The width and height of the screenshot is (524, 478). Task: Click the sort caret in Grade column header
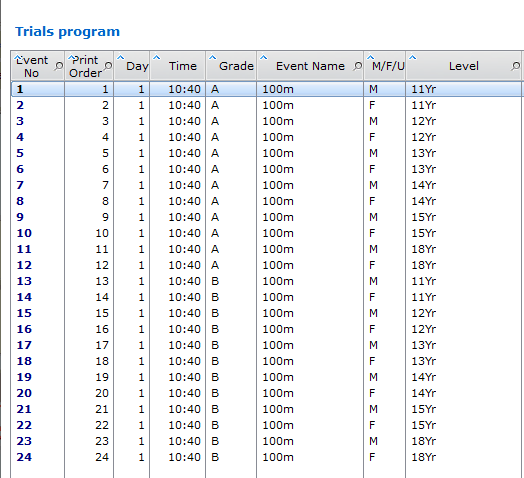(x=213, y=58)
